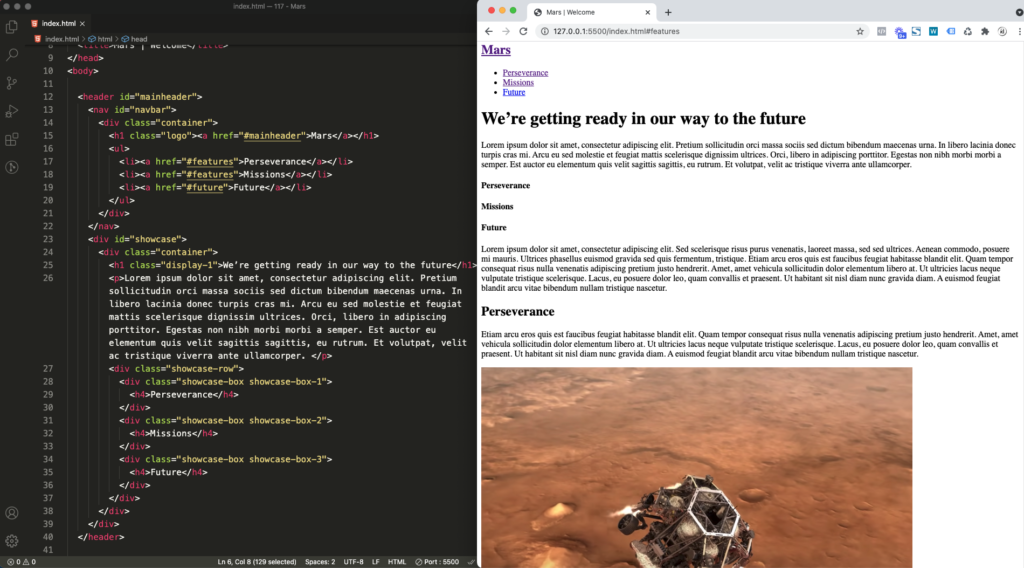1024x568 pixels.
Task: Click the teal W extension icon
Action: coord(933,31)
